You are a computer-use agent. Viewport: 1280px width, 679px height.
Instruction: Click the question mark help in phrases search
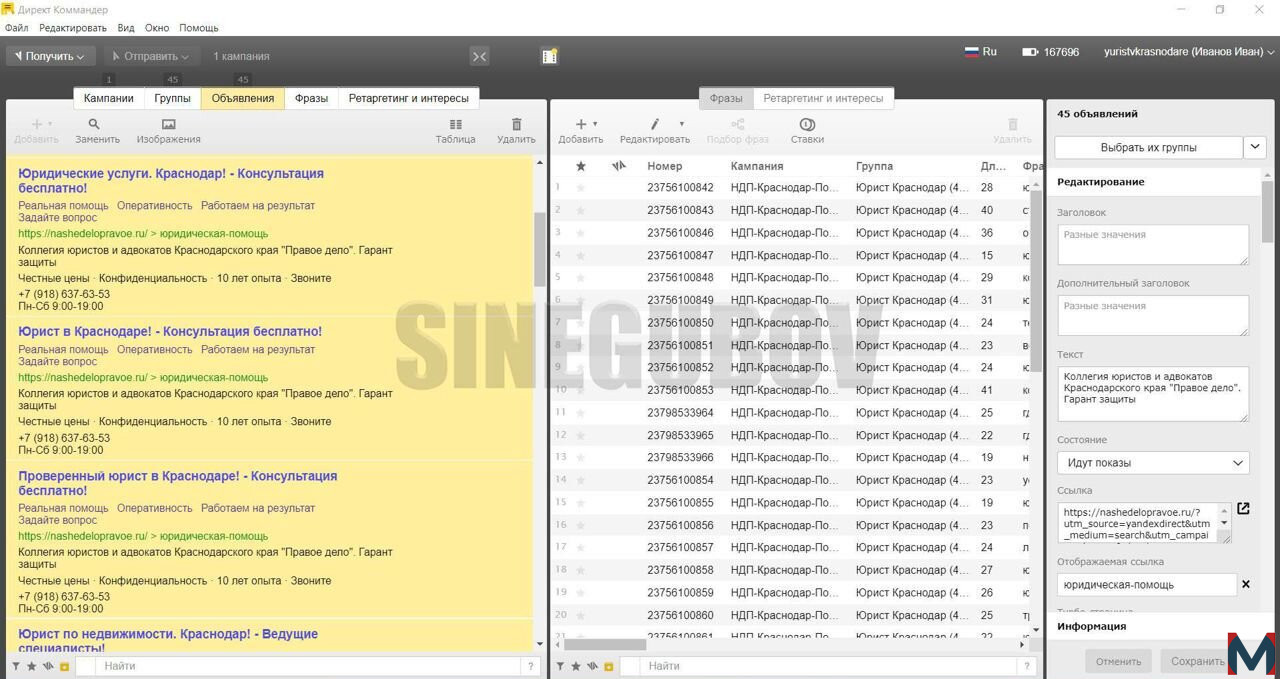1026,666
